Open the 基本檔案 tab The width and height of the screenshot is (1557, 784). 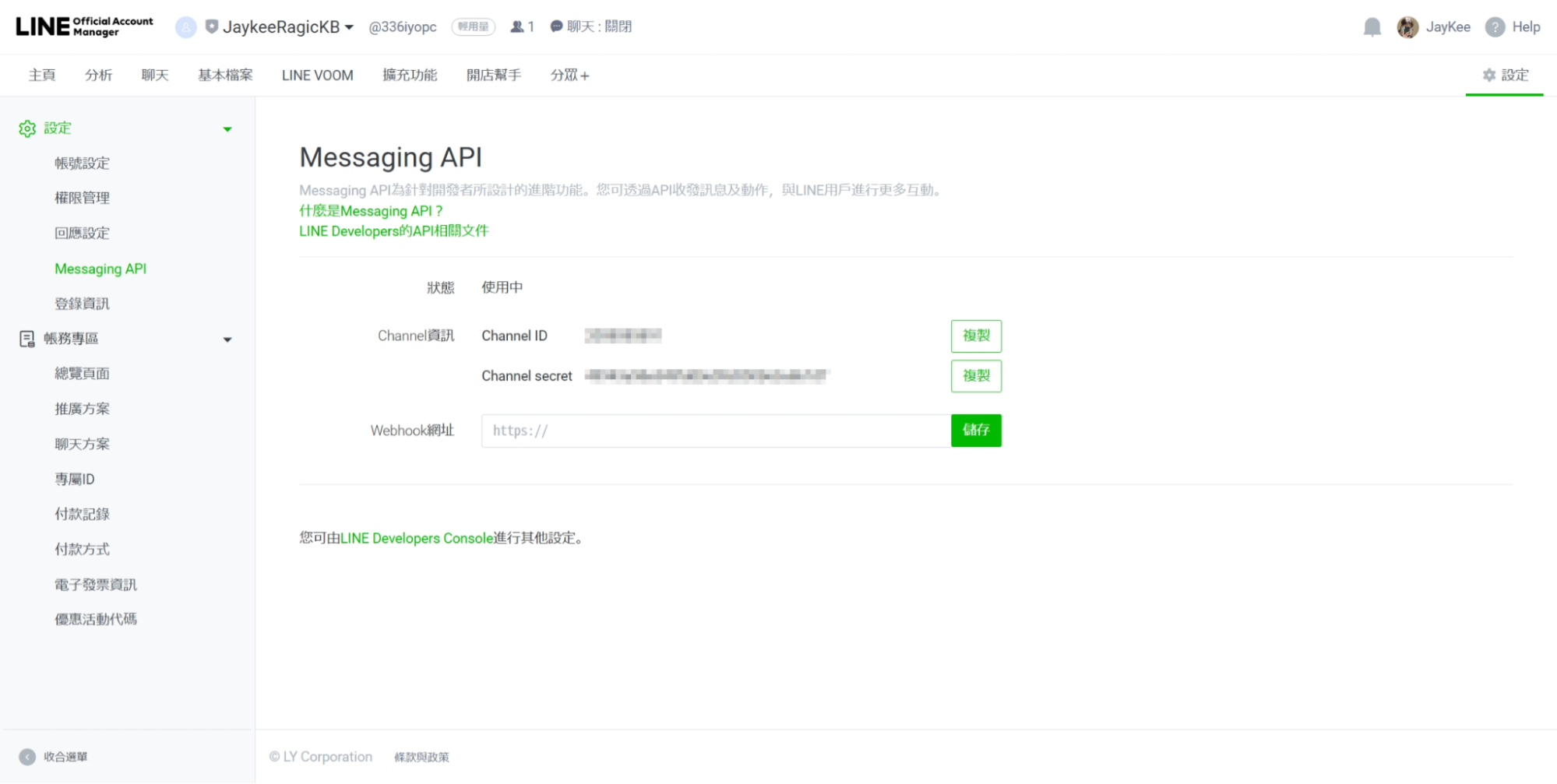tap(225, 75)
